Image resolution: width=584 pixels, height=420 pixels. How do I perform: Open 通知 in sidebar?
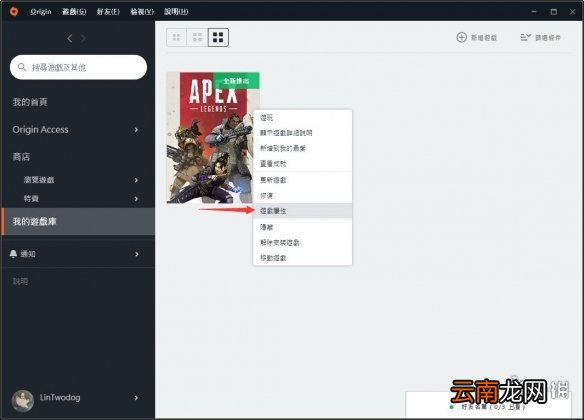coord(28,254)
